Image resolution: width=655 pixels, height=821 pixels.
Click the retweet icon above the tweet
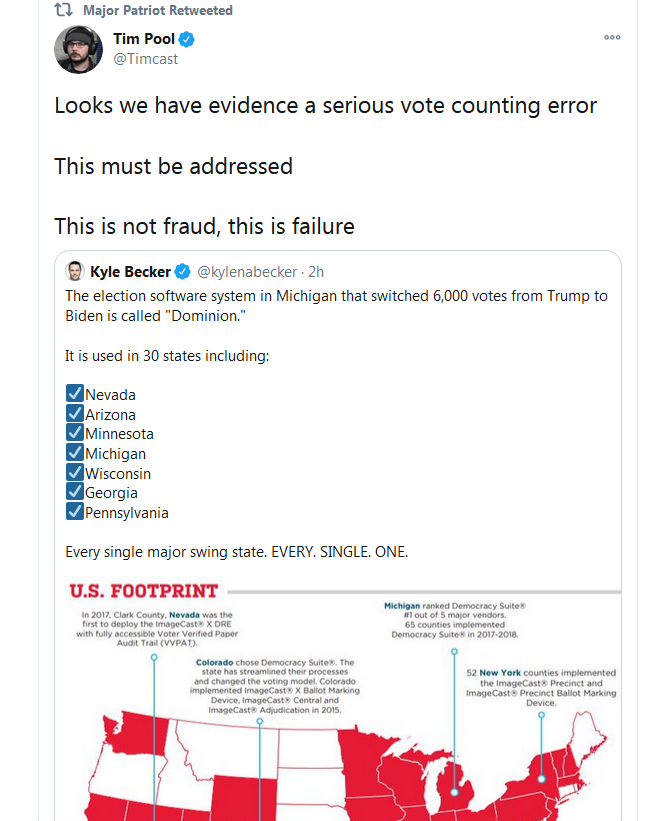pyautogui.click(x=62, y=10)
